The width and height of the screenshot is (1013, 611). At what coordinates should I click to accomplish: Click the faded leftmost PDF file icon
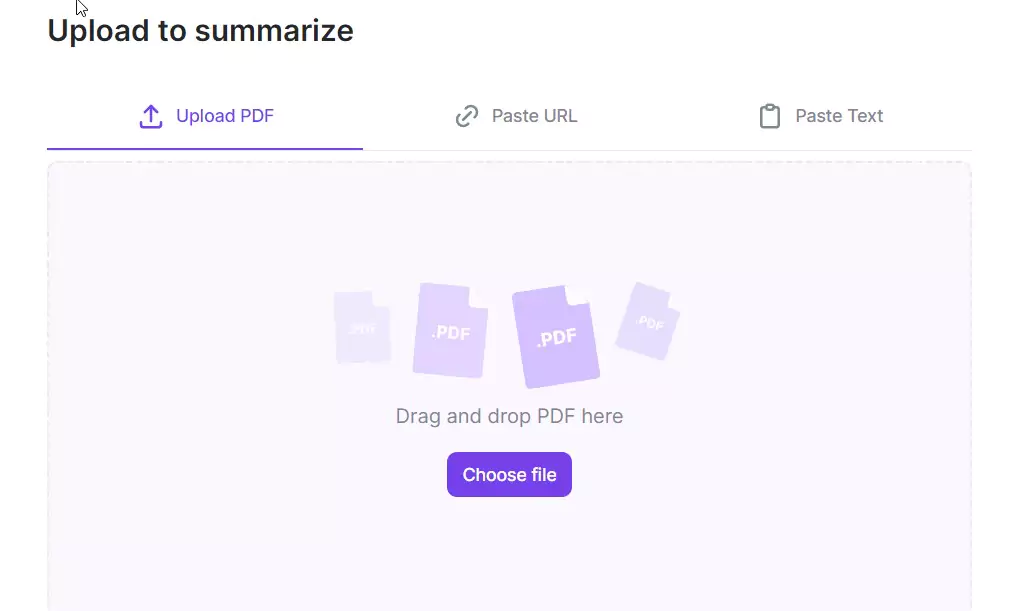click(x=362, y=327)
